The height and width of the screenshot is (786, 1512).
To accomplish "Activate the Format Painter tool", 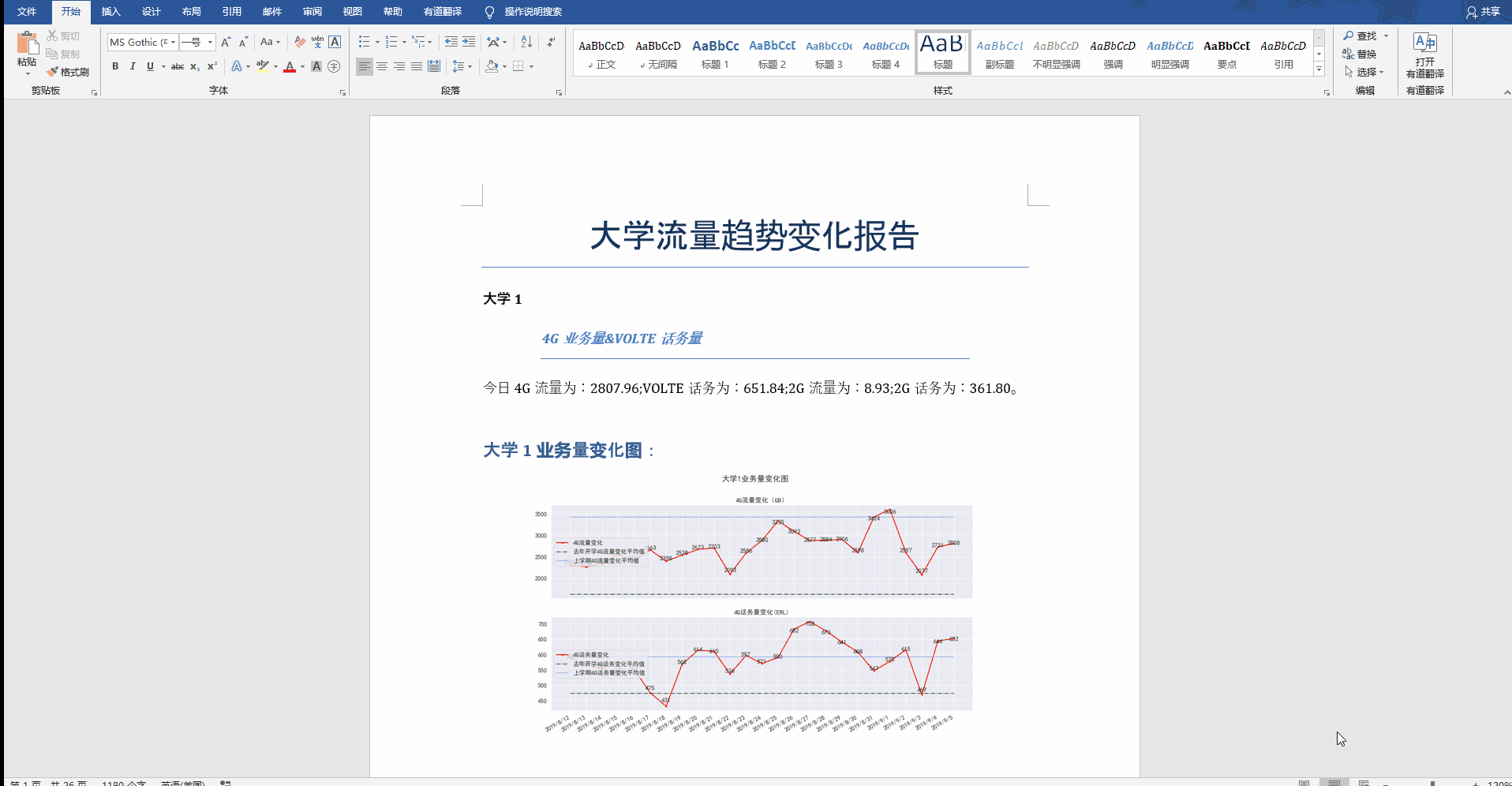I will point(69,71).
